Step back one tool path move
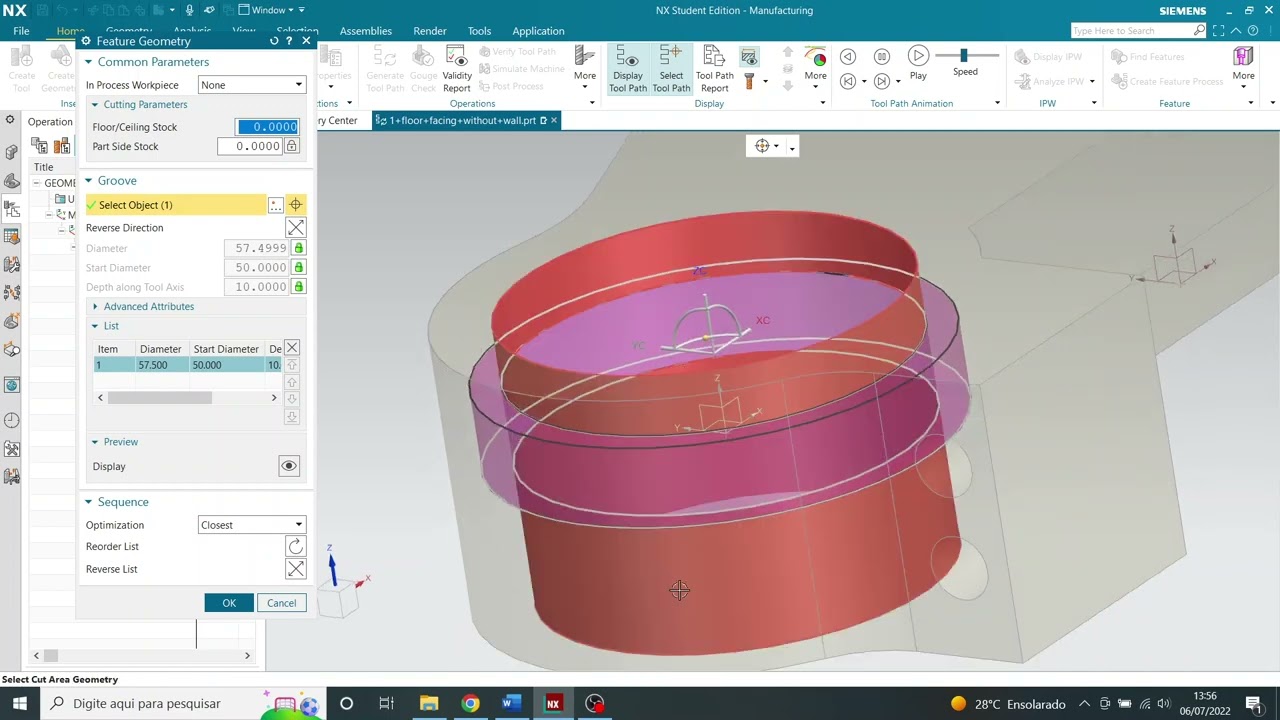Viewport: 1280px width, 720px height. 848,56
